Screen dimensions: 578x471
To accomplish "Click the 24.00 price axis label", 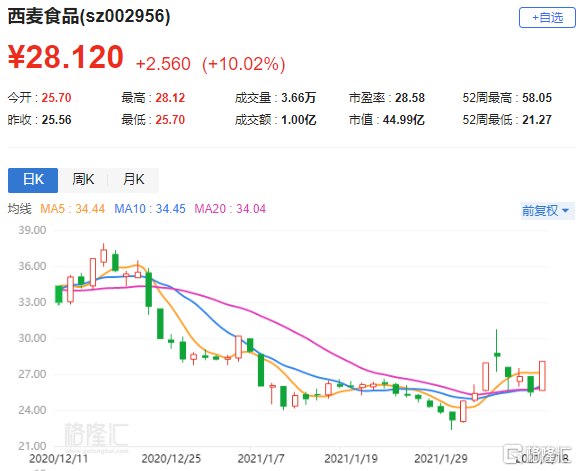I will [32, 410].
